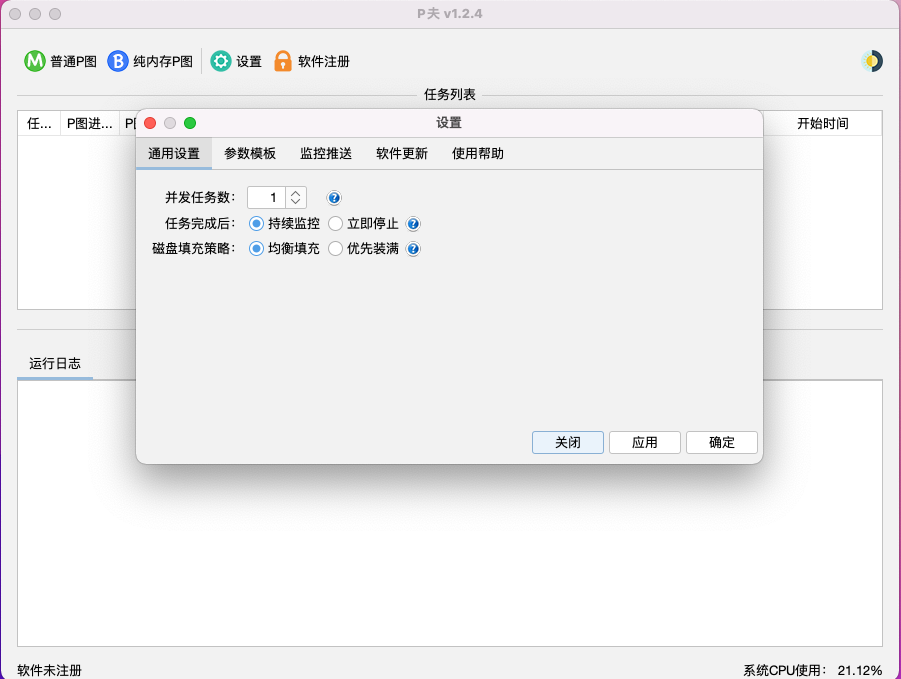
Task: Click the 软件注册 lock icon
Action: [x=283, y=61]
